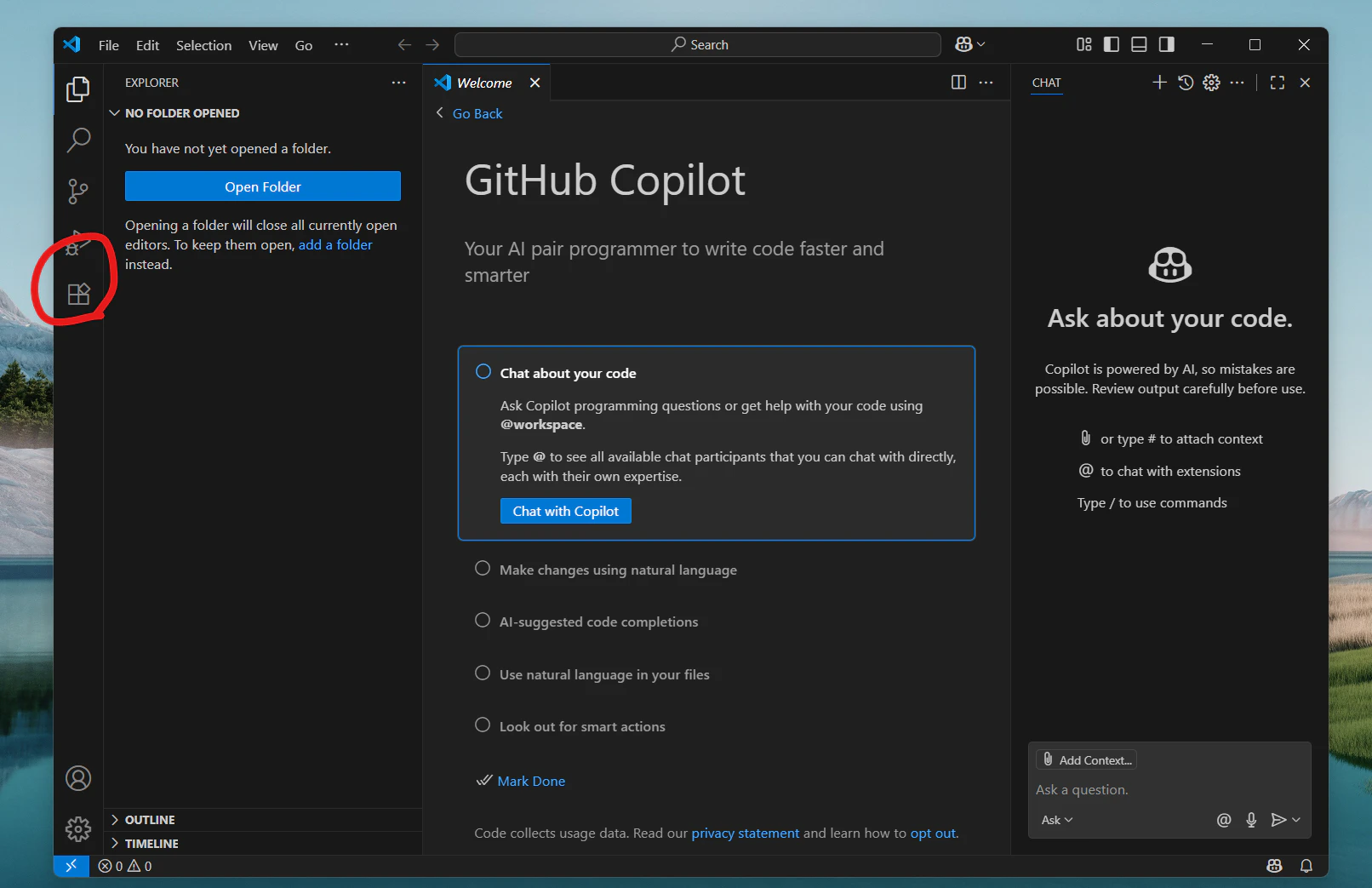Click the Add Context button in chat
Screen dimensions: 1372x888
pyautogui.click(x=1087, y=759)
